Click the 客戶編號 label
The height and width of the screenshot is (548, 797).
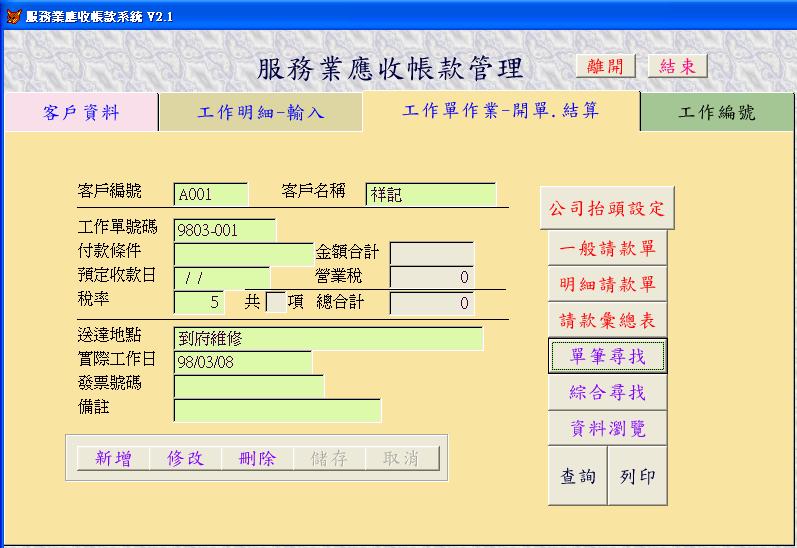(x=109, y=191)
